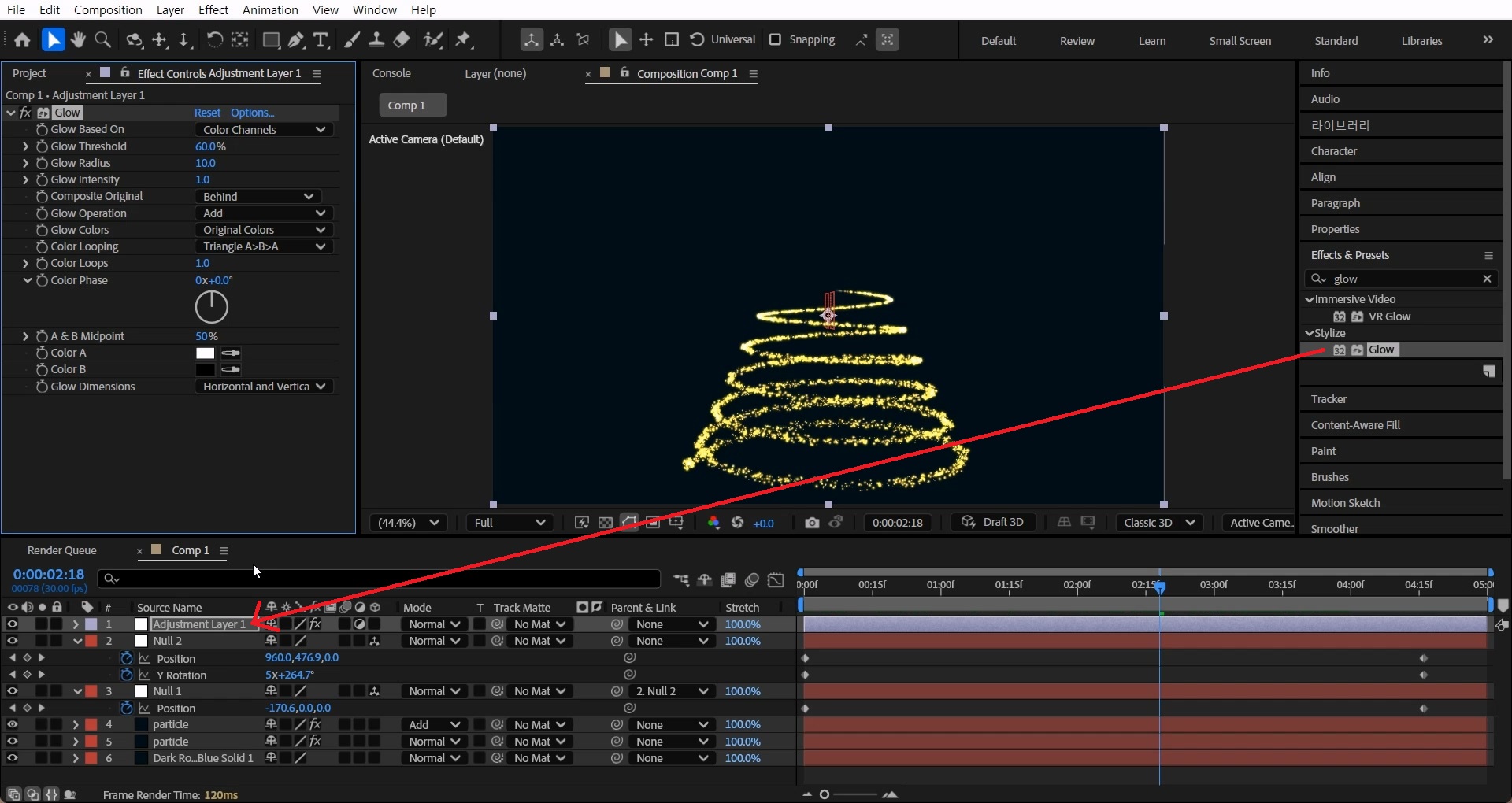The width and height of the screenshot is (1512, 803).
Task: Click the Comp 1 breadcrumb button
Action: [x=413, y=105]
